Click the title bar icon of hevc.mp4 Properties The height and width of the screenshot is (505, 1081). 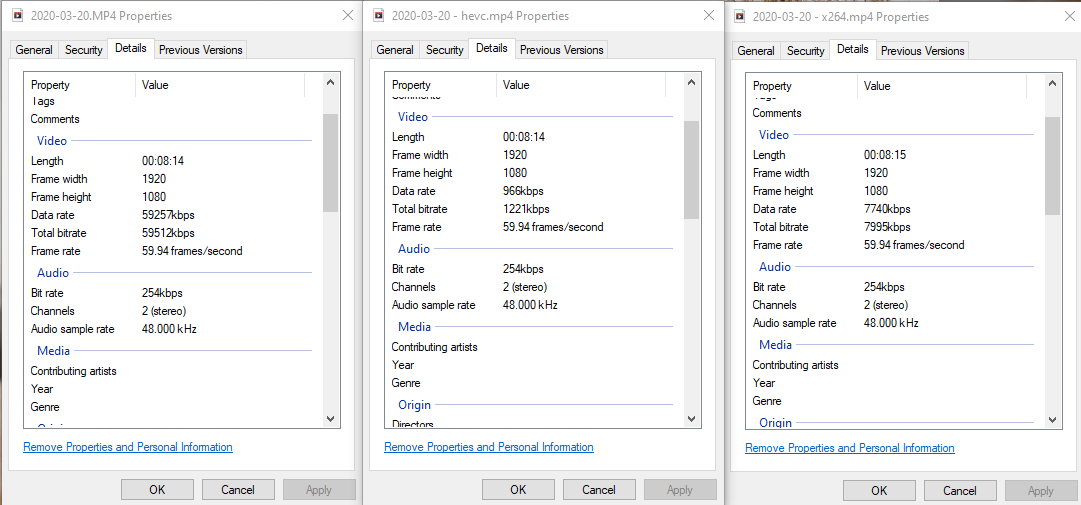click(x=379, y=16)
